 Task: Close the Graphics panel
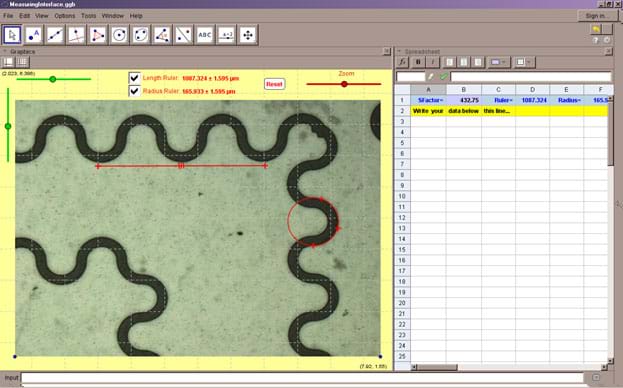click(x=386, y=51)
